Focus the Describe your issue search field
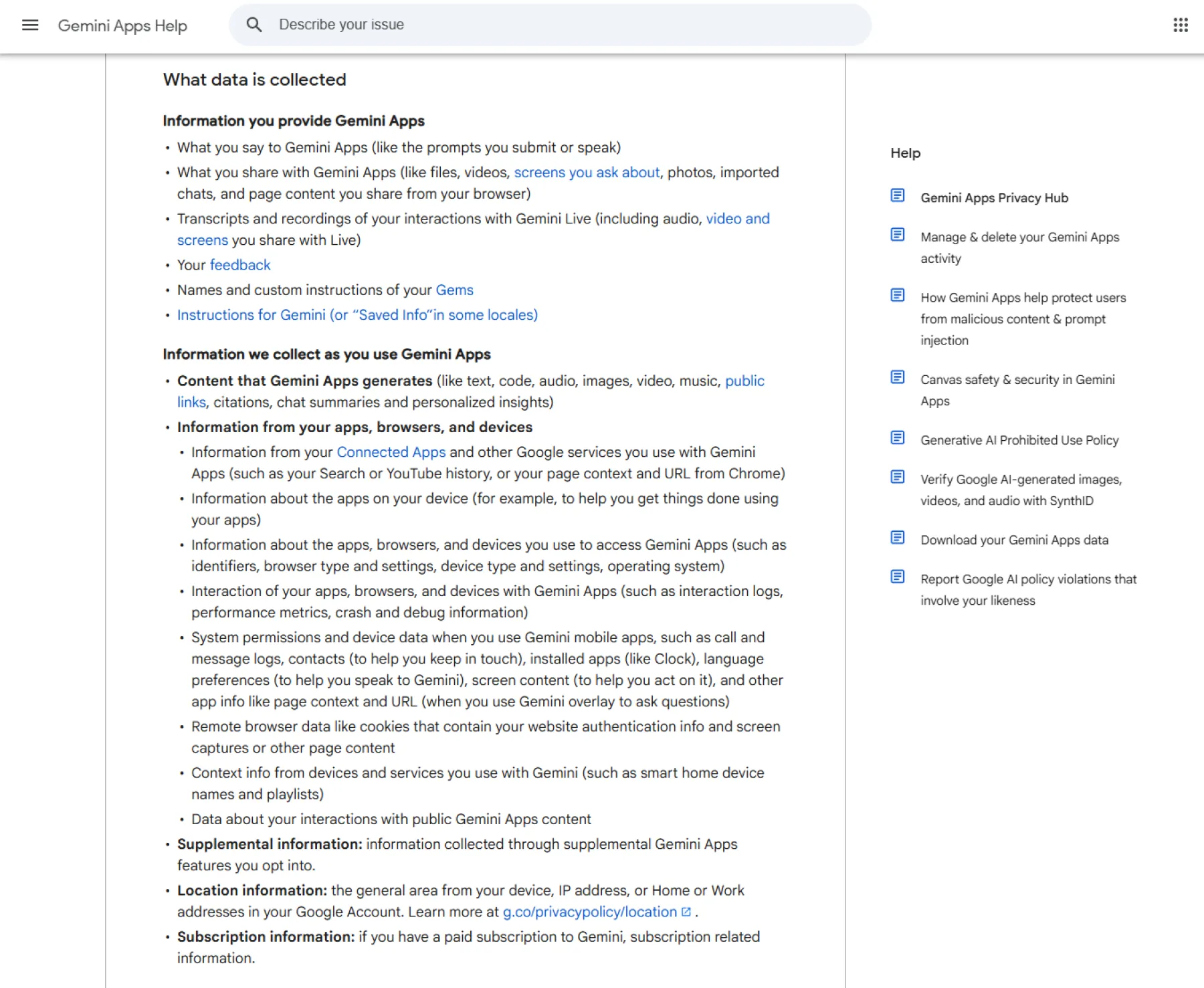 point(550,25)
